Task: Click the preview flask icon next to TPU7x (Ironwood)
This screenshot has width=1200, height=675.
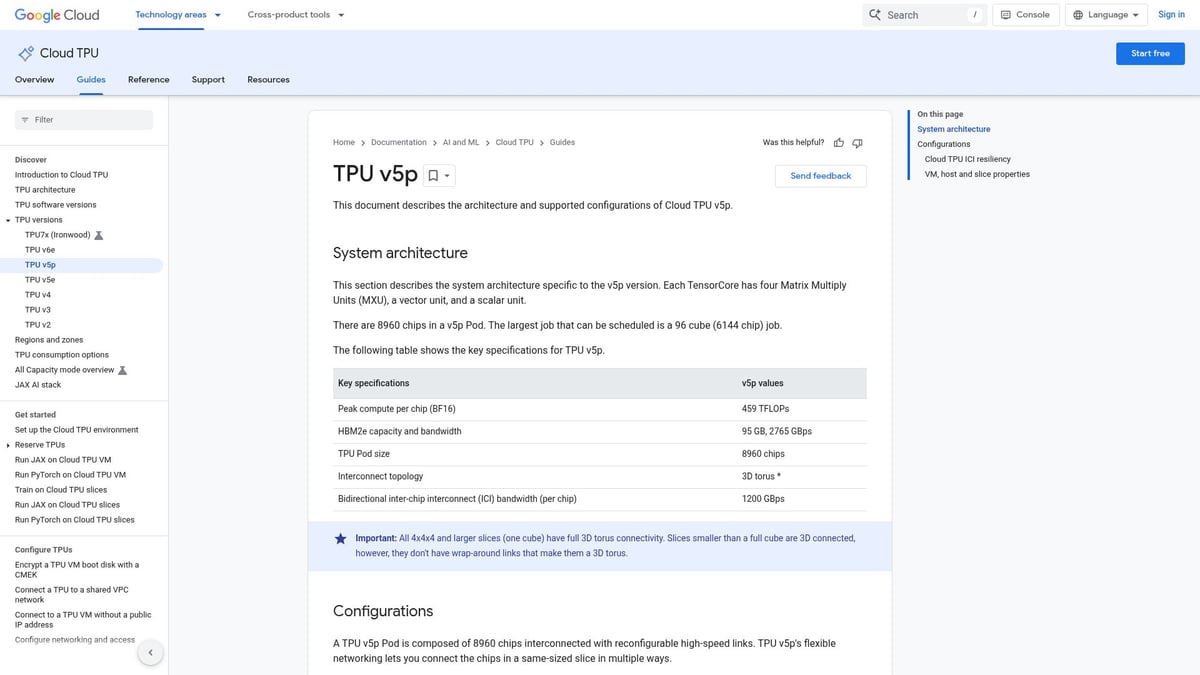Action: pos(98,235)
